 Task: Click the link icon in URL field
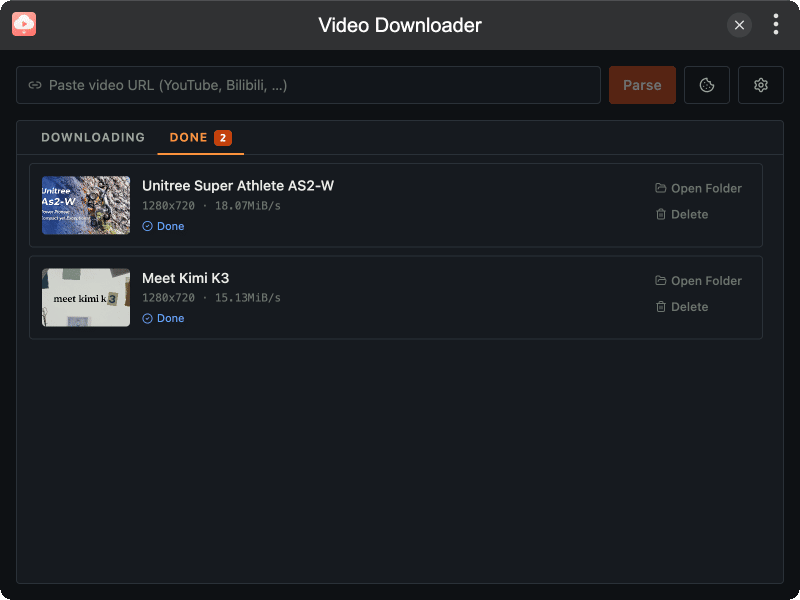click(x=35, y=85)
